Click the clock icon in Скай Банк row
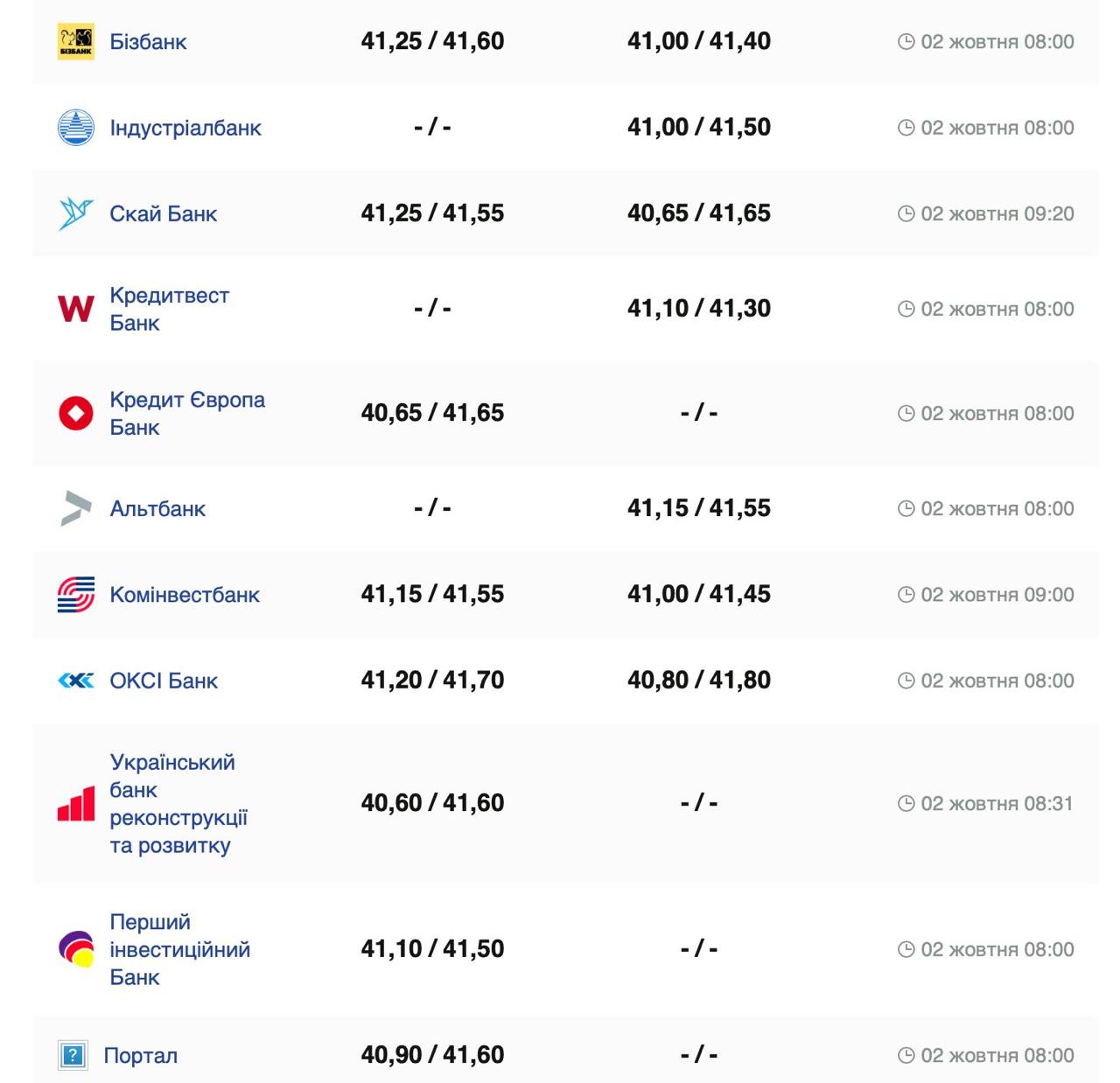Viewport: 1120px width, 1083px height. click(906, 213)
